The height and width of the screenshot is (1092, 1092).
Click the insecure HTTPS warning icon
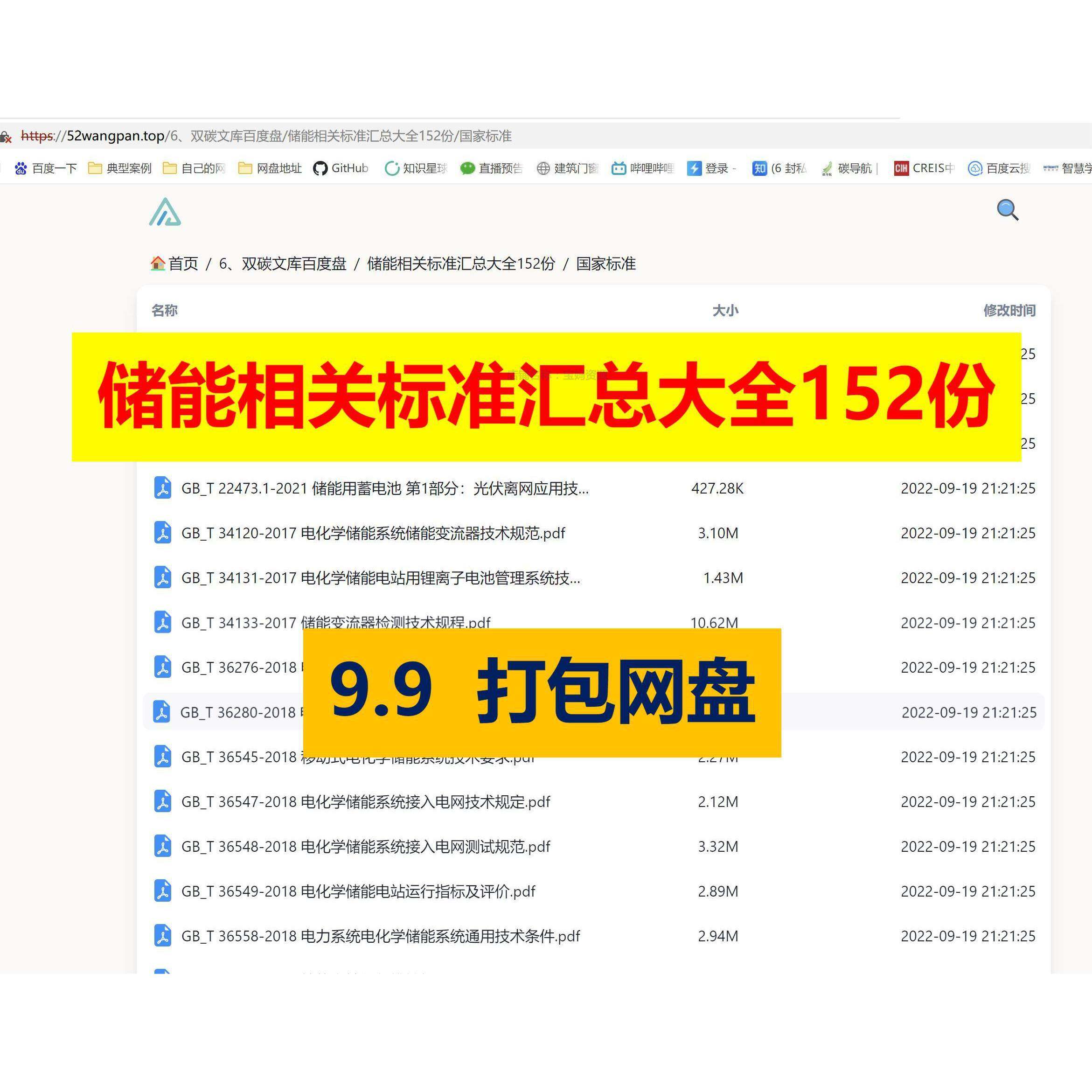[6, 137]
